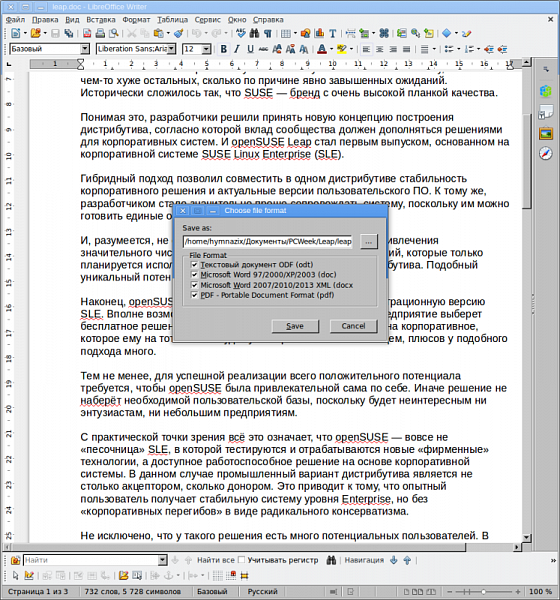Click the Save as file path field
This screenshot has width=560, height=600.
268,241
